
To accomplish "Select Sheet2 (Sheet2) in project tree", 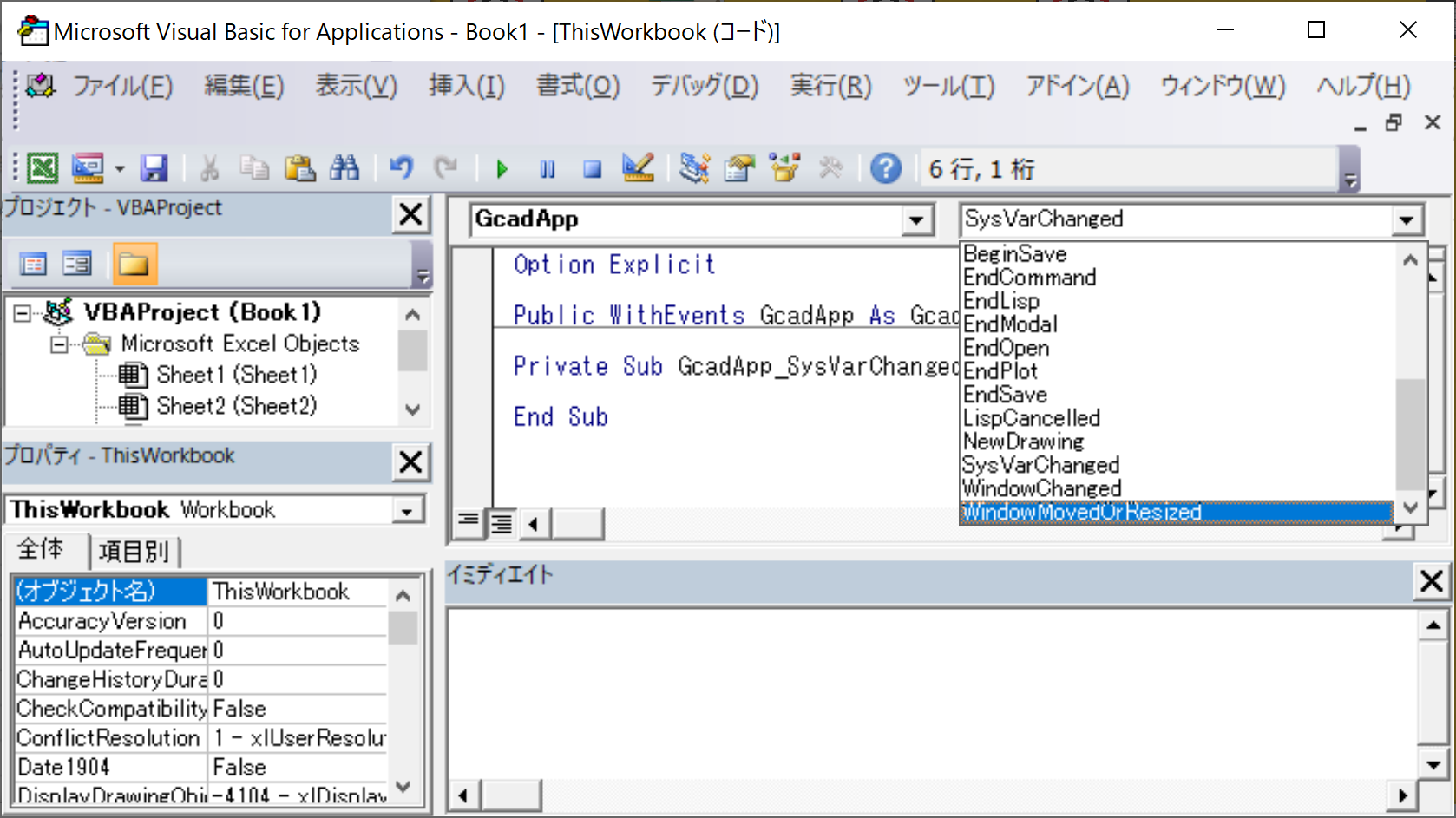I will (x=237, y=406).
